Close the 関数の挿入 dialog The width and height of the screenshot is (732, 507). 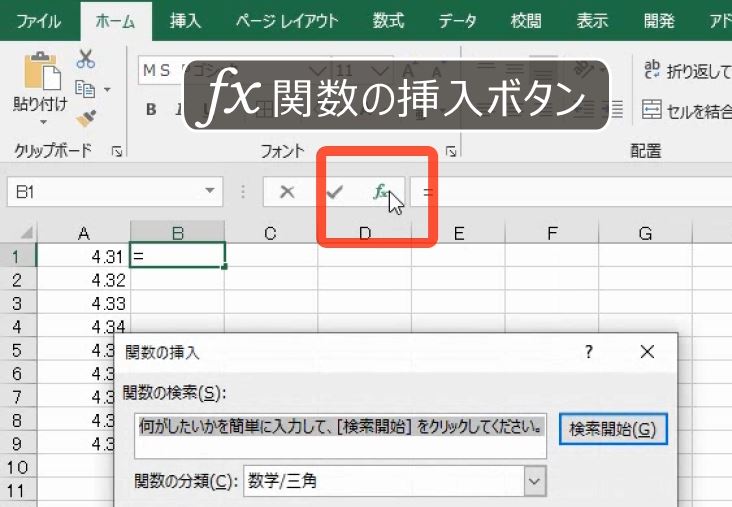(647, 352)
